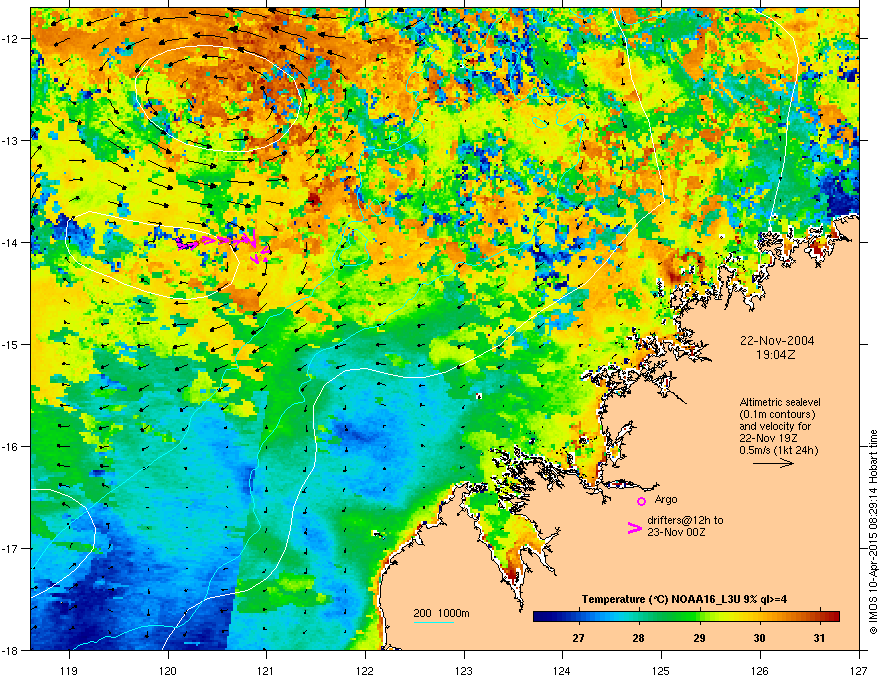Click the temperature color bar at 29

click(x=699, y=617)
